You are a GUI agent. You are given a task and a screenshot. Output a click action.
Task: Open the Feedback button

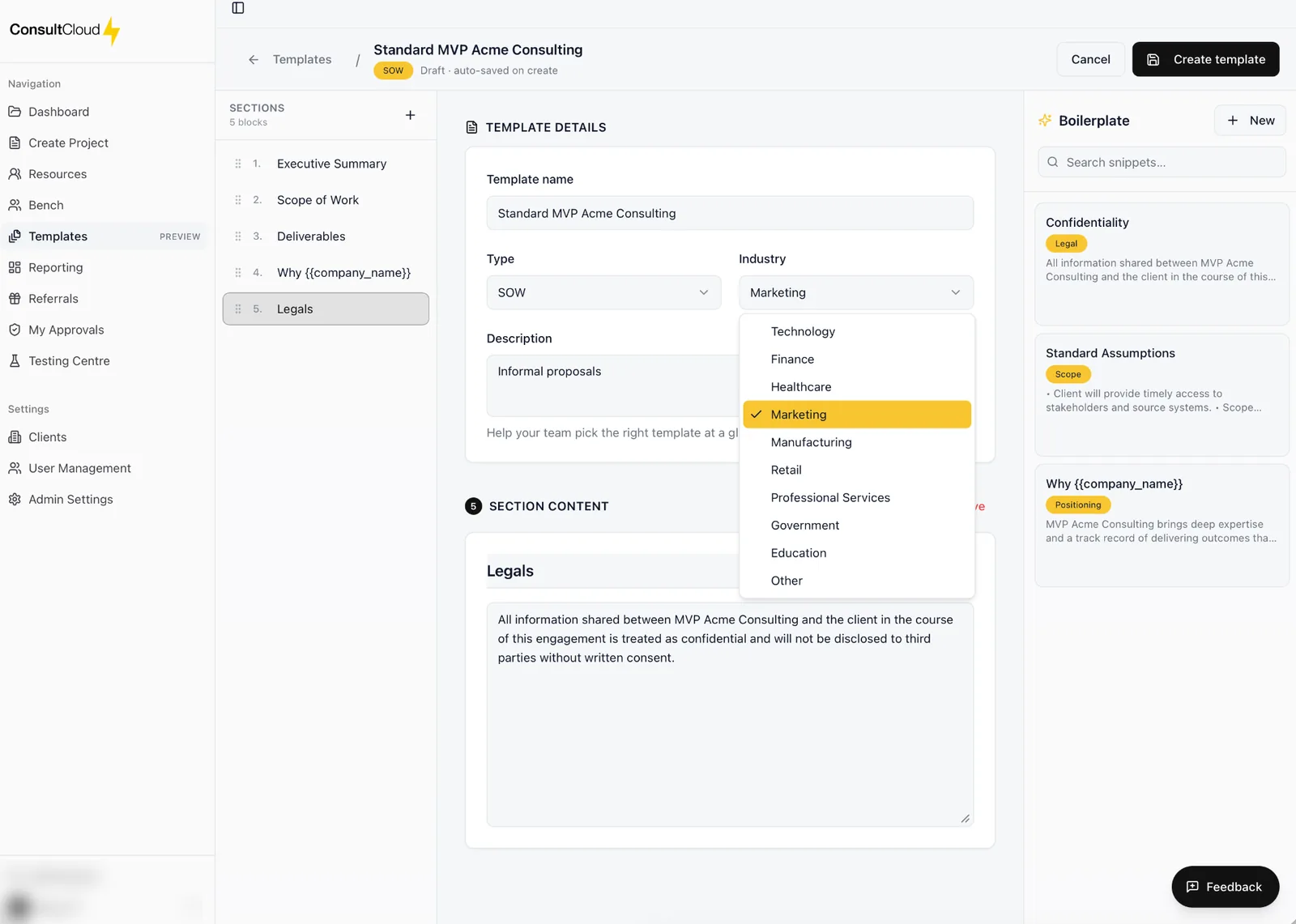1225,887
